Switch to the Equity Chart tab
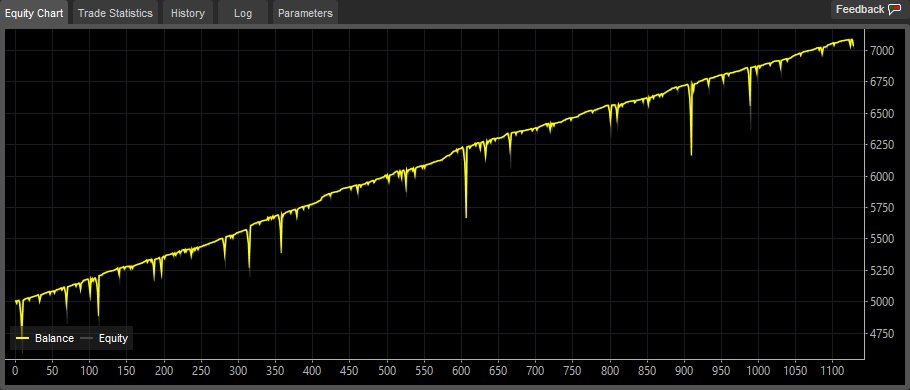 pos(34,13)
